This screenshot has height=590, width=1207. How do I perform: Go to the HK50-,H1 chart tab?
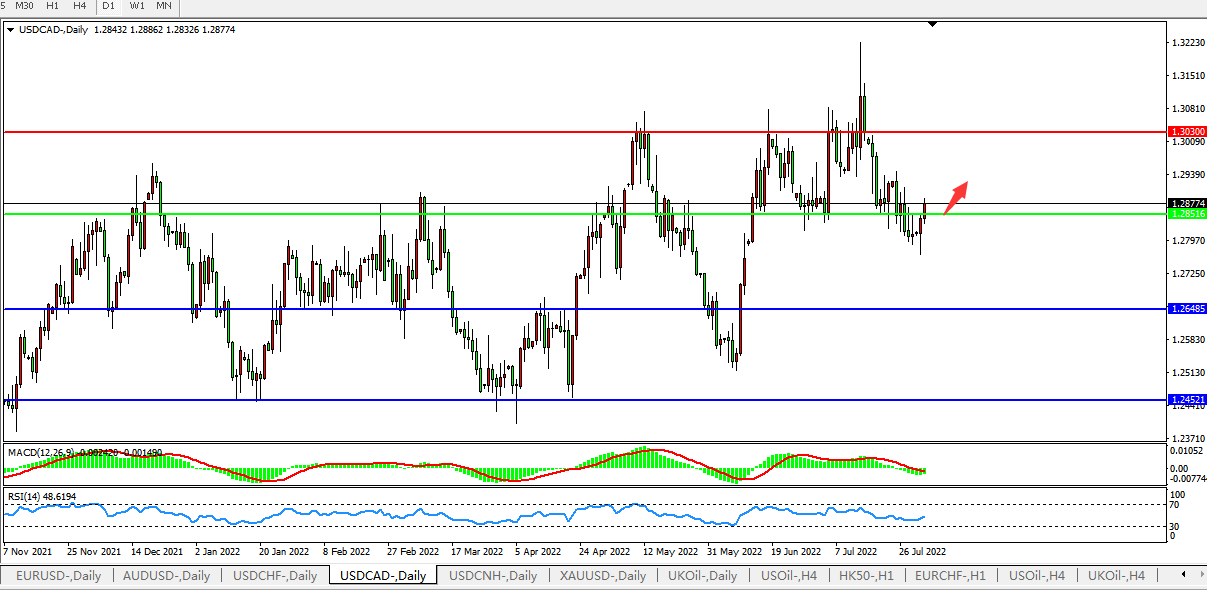[864, 576]
